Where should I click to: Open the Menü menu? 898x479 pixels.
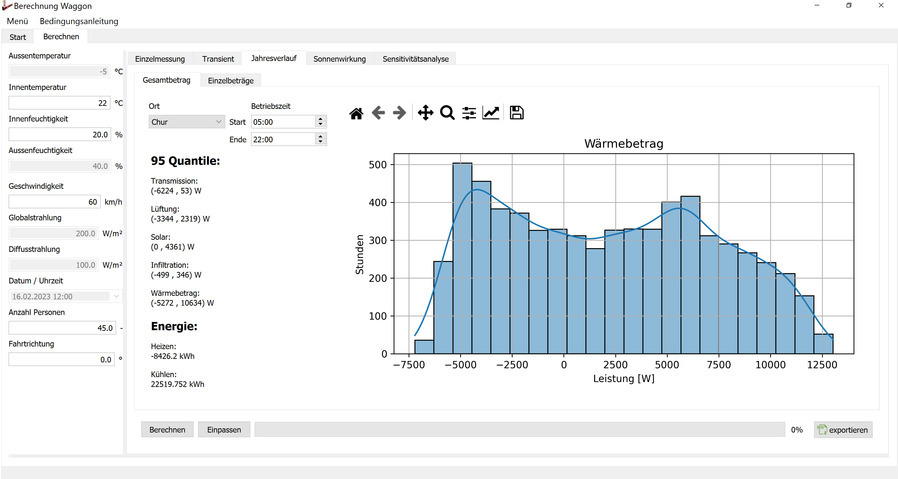pyautogui.click(x=17, y=21)
